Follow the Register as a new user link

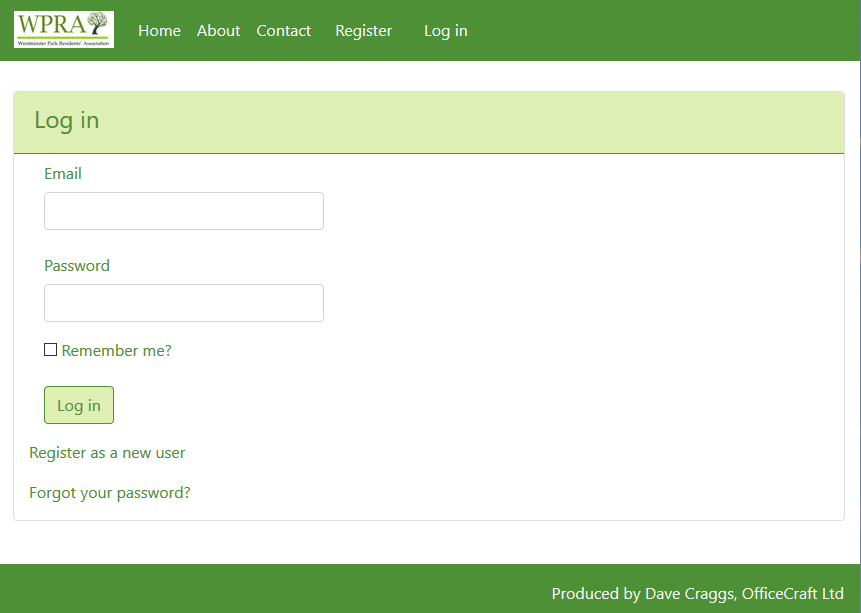tap(107, 453)
